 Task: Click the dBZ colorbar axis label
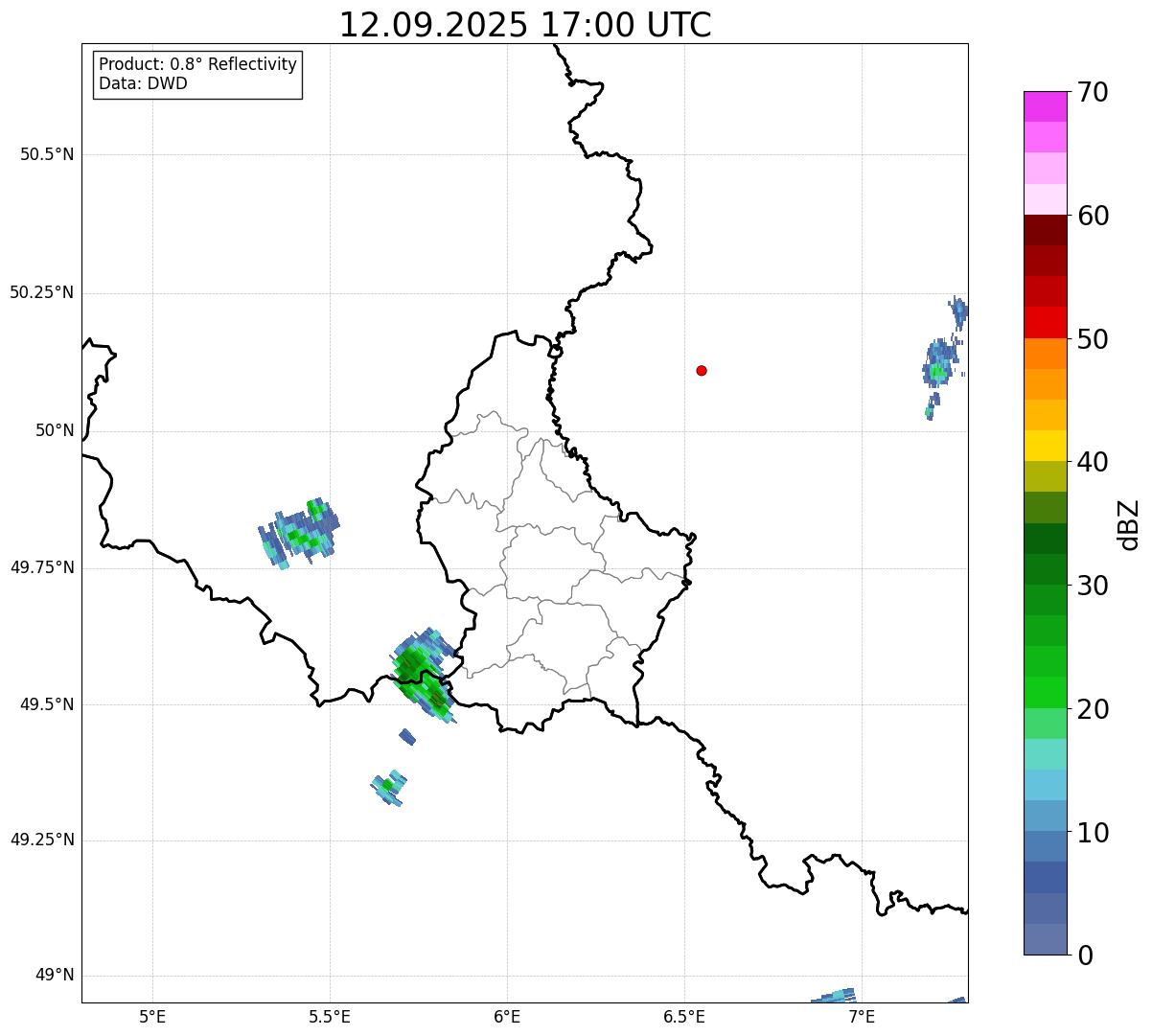tap(1128, 523)
